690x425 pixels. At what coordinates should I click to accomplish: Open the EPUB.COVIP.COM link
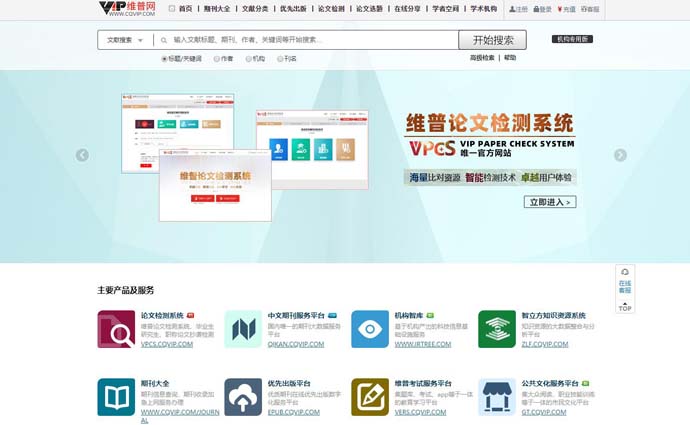coord(294,412)
